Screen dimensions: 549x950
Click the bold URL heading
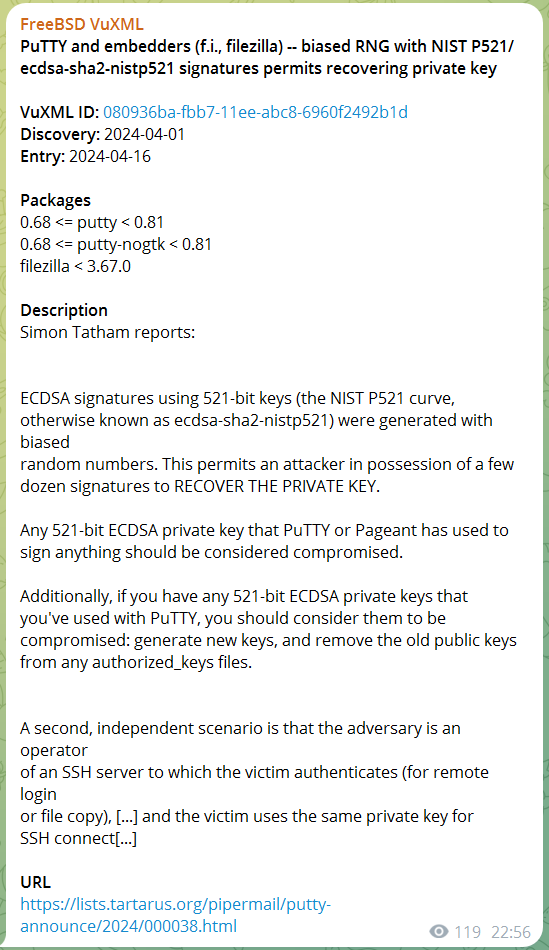(x=35, y=882)
